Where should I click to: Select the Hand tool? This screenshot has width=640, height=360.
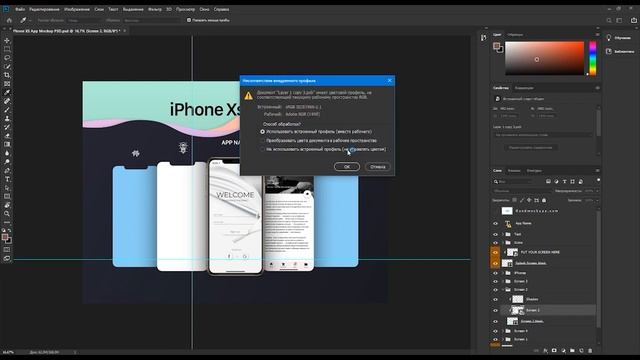point(7,205)
